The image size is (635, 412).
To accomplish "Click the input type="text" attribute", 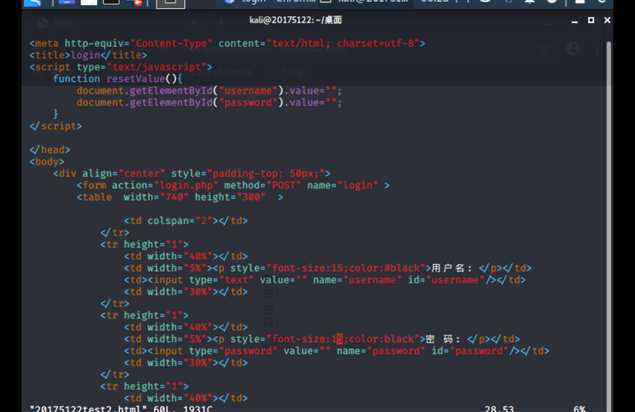I will [x=221, y=280].
